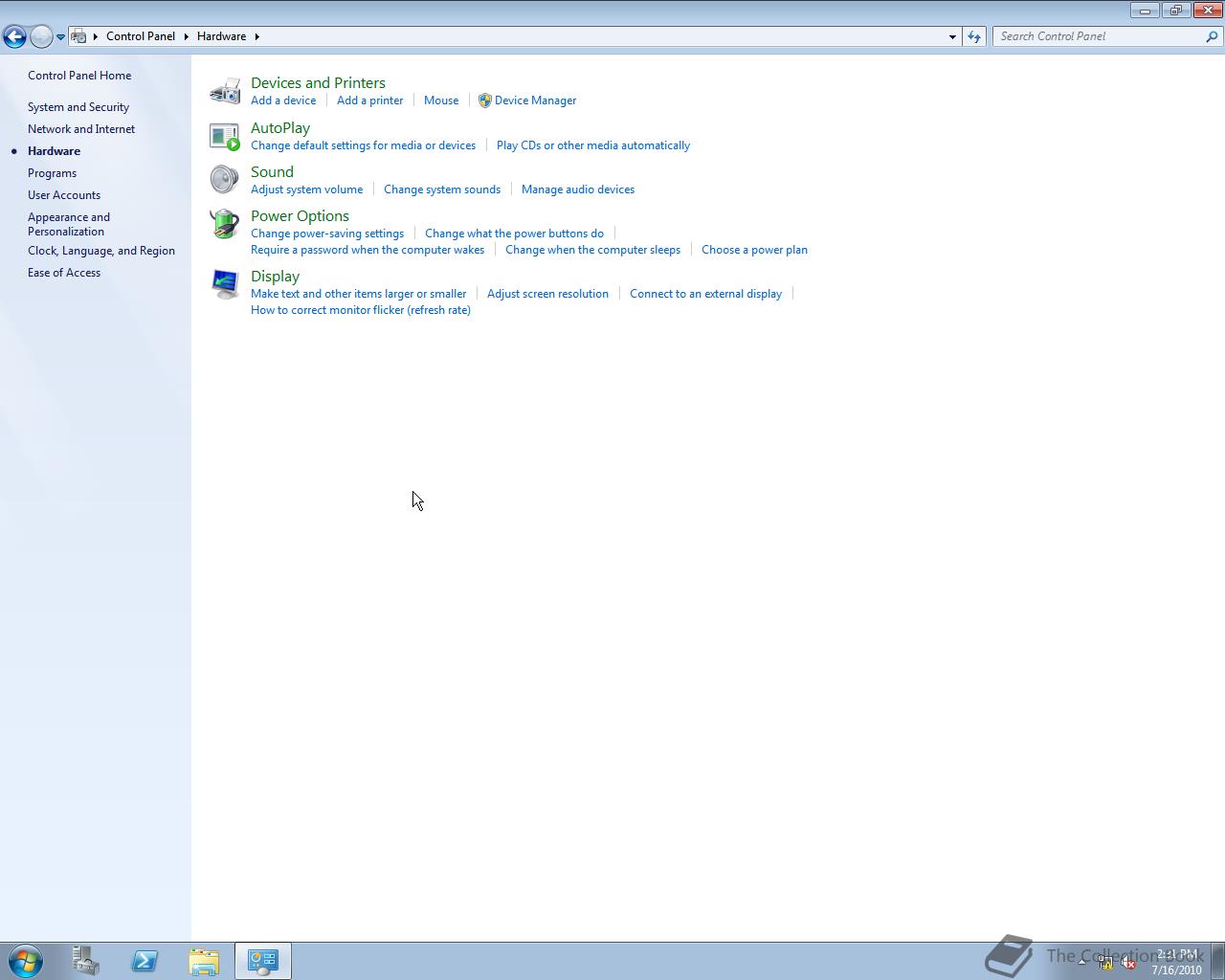Click Require a password when computer wakes

(367, 250)
